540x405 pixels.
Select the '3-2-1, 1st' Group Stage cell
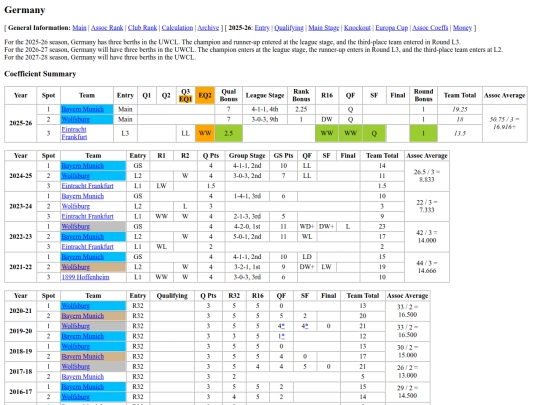coord(247,267)
